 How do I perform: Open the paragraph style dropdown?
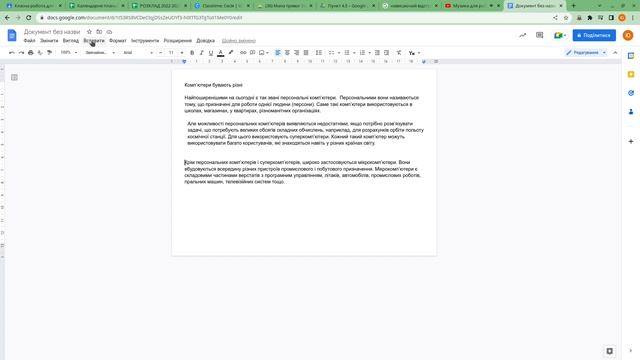tap(100, 53)
